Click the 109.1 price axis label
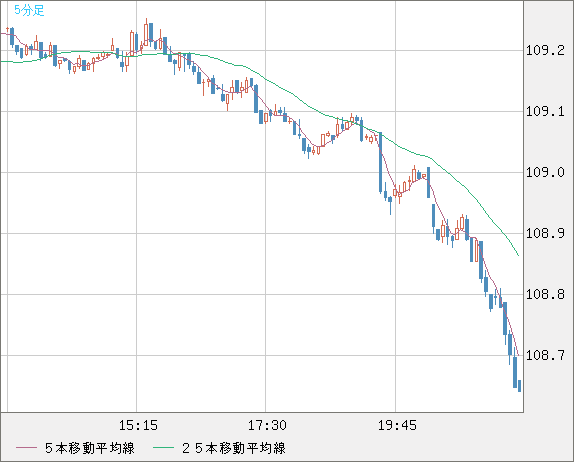The height and width of the screenshot is (462, 574). pyautogui.click(x=545, y=111)
